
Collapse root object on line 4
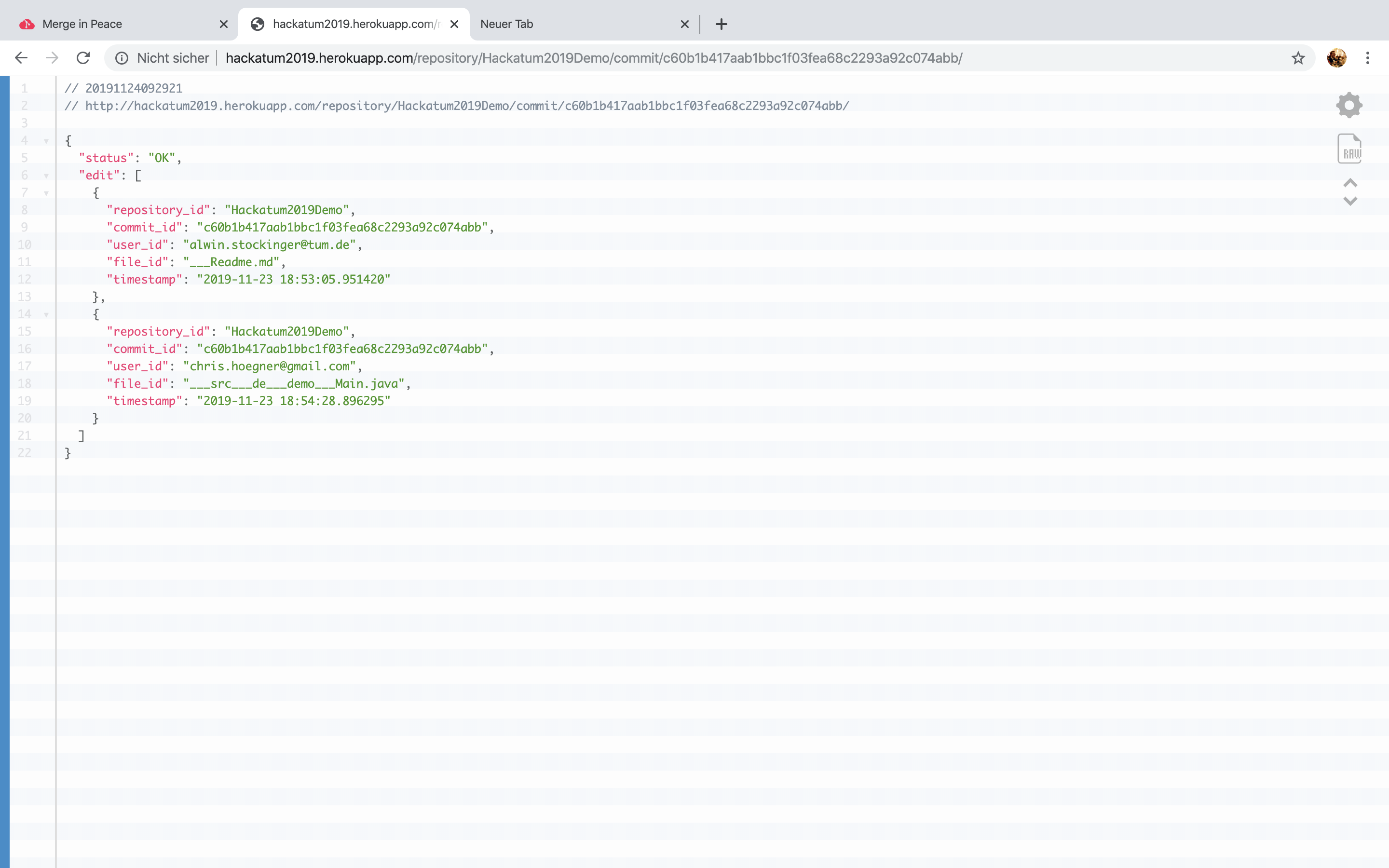pyautogui.click(x=46, y=141)
